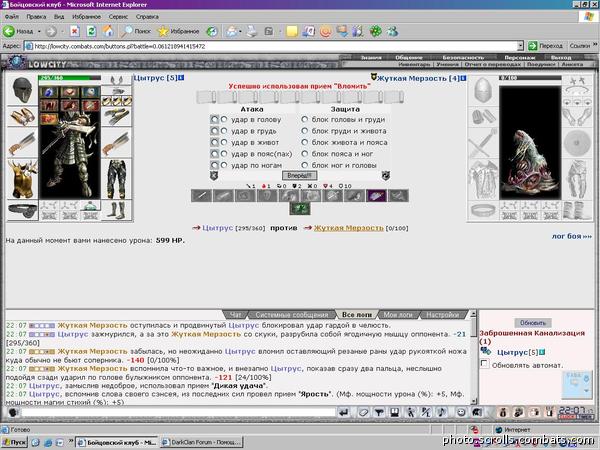Clear the chat using the eraser icon
This screenshot has width=600, height=450.
364,412
